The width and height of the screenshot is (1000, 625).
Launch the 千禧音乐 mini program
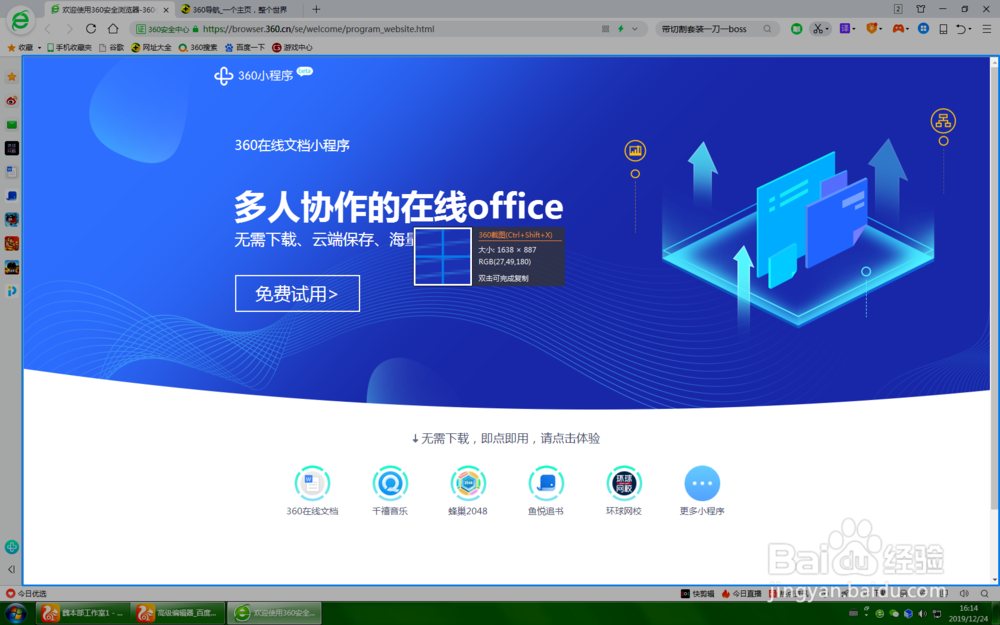(390, 490)
